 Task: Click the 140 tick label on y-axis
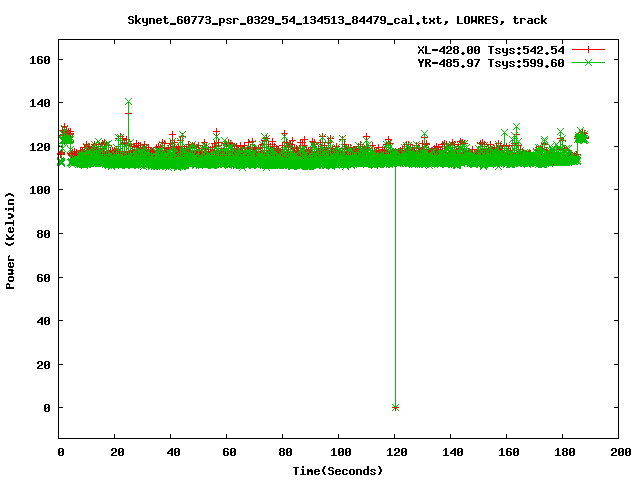[x=40, y=103]
